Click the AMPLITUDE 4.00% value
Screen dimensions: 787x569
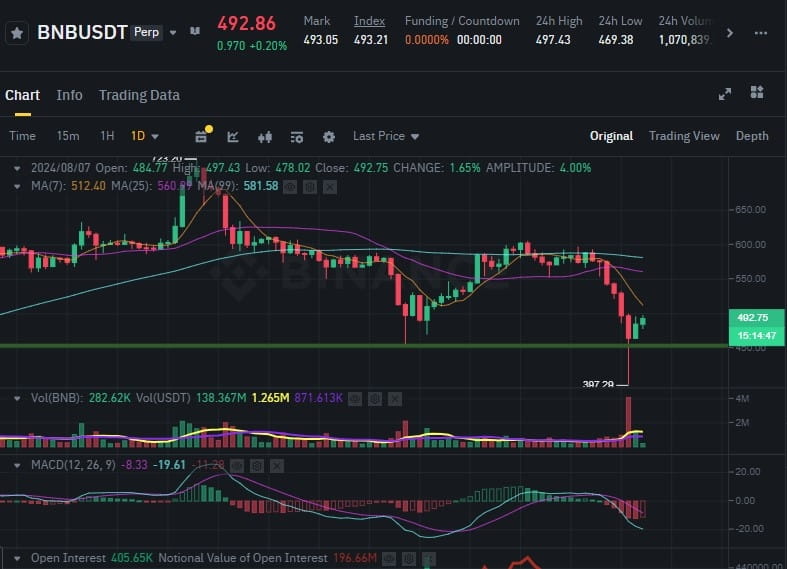click(x=575, y=168)
